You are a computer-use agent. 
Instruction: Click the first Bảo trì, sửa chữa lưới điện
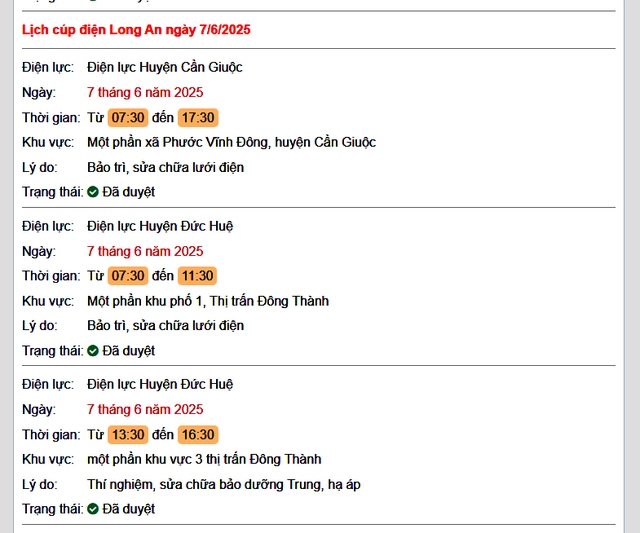[166, 167]
